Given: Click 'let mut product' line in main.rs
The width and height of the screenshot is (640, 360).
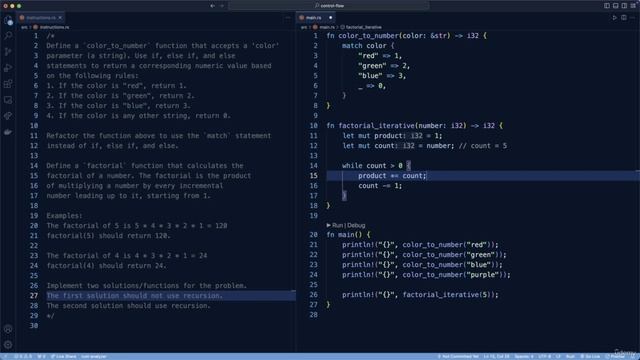Looking at the screenshot, I should tap(392, 136).
